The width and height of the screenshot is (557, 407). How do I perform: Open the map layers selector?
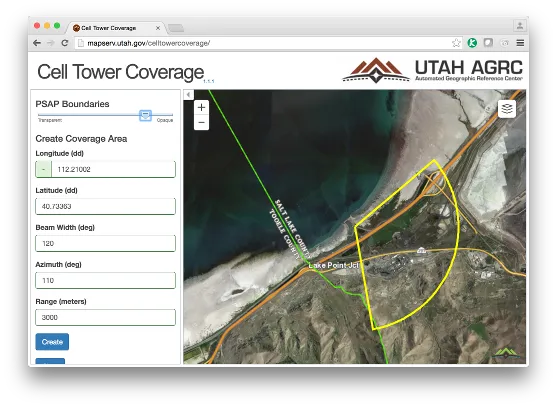click(507, 109)
